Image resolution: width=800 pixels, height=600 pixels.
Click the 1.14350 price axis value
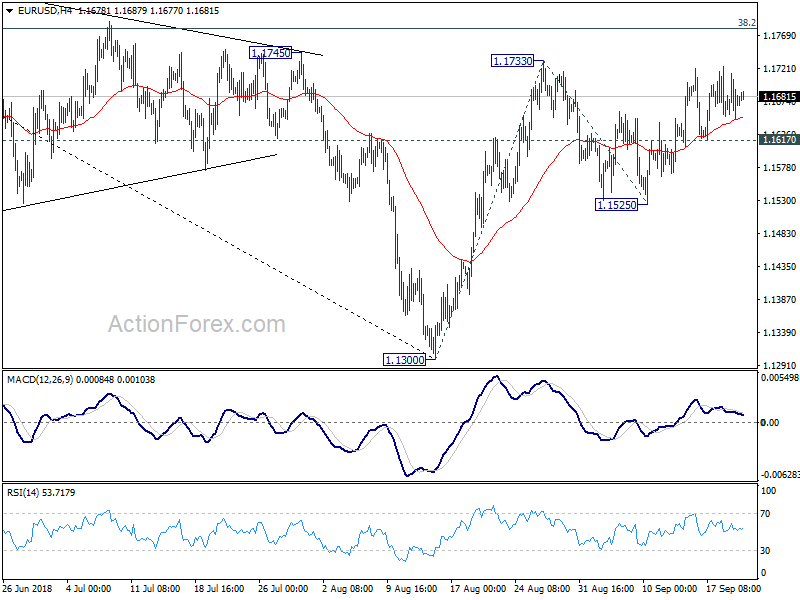click(779, 266)
